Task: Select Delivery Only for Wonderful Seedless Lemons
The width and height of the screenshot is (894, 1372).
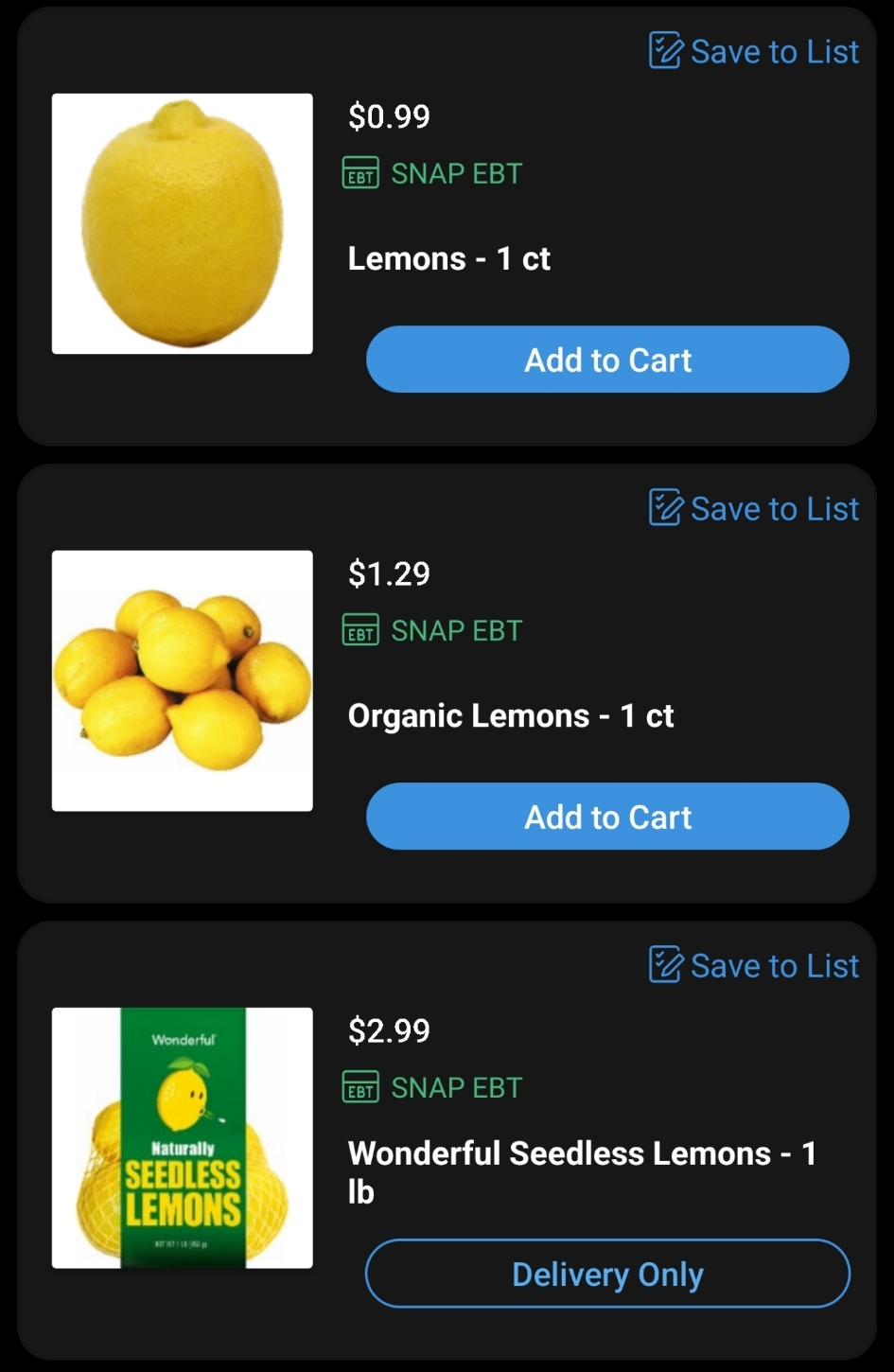Action: [607, 1274]
